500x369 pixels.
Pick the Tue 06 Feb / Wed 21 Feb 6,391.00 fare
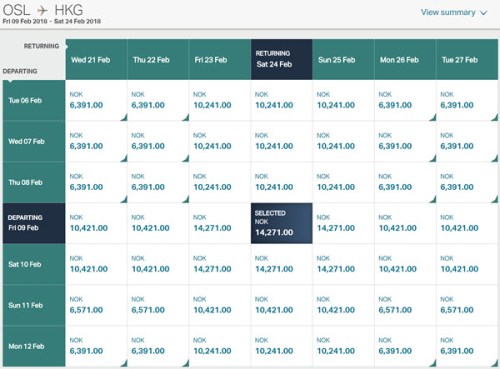point(96,100)
